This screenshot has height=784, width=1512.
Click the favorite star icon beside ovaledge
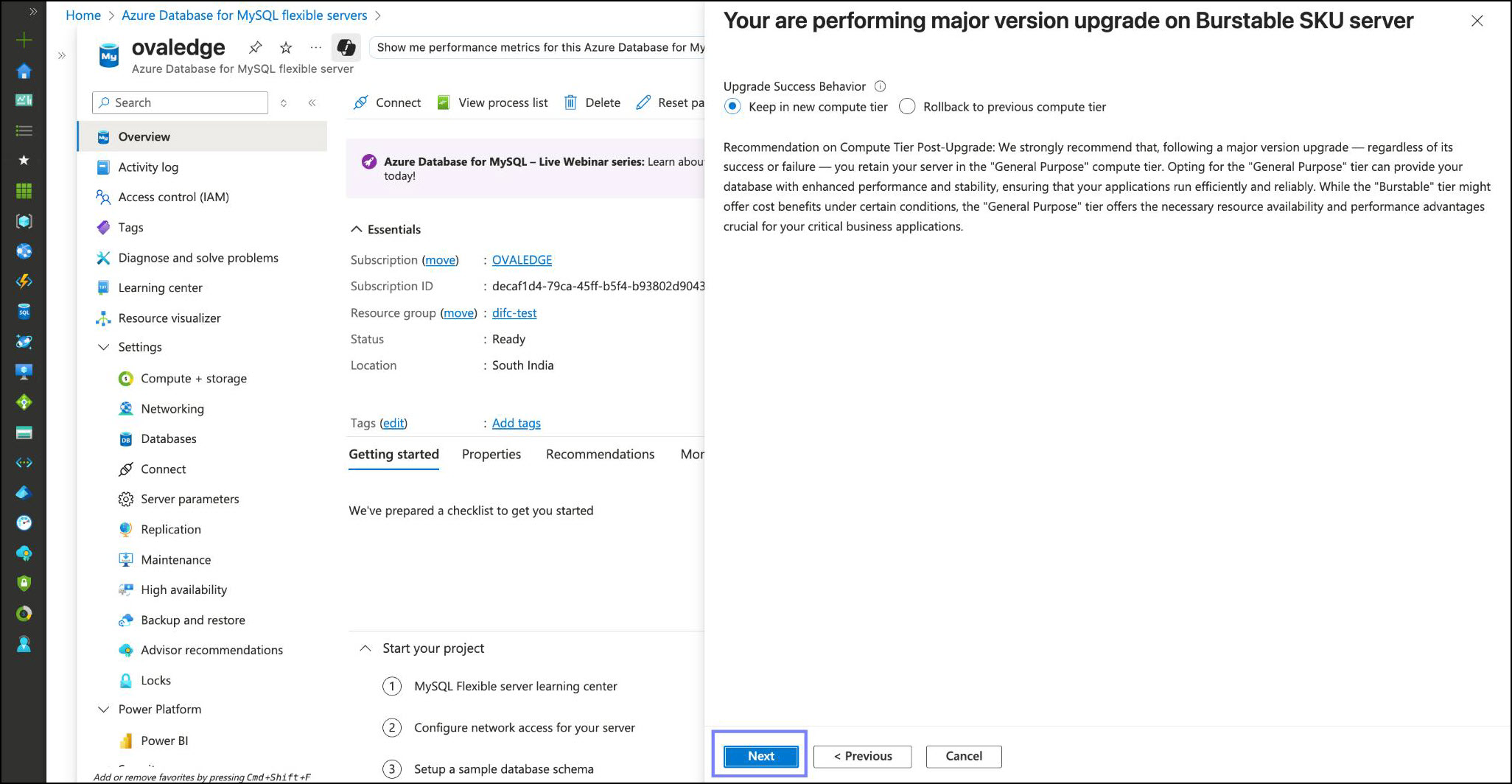pos(286,48)
